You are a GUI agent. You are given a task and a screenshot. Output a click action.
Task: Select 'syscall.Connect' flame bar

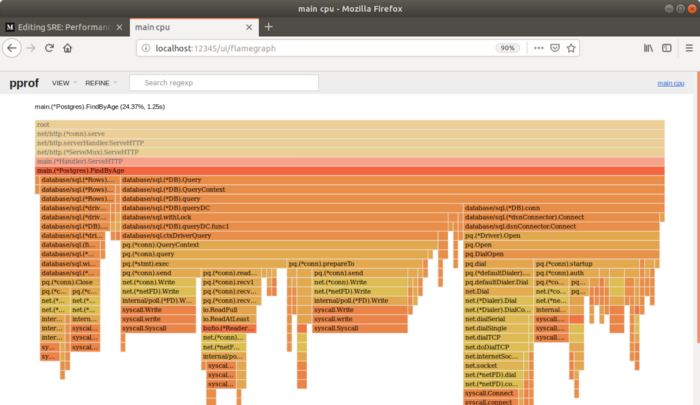click(x=491, y=393)
